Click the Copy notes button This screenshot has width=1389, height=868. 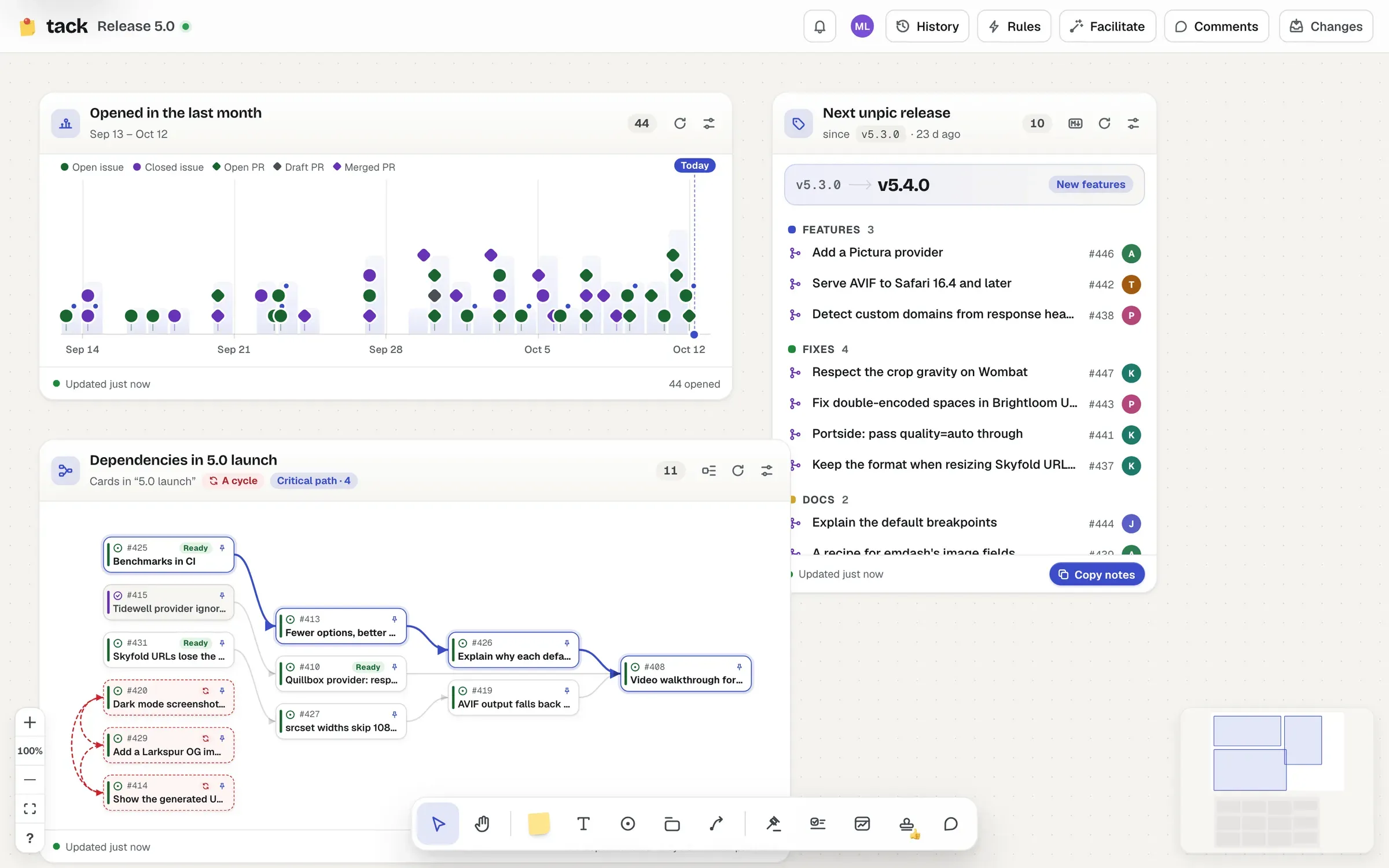[1097, 575]
